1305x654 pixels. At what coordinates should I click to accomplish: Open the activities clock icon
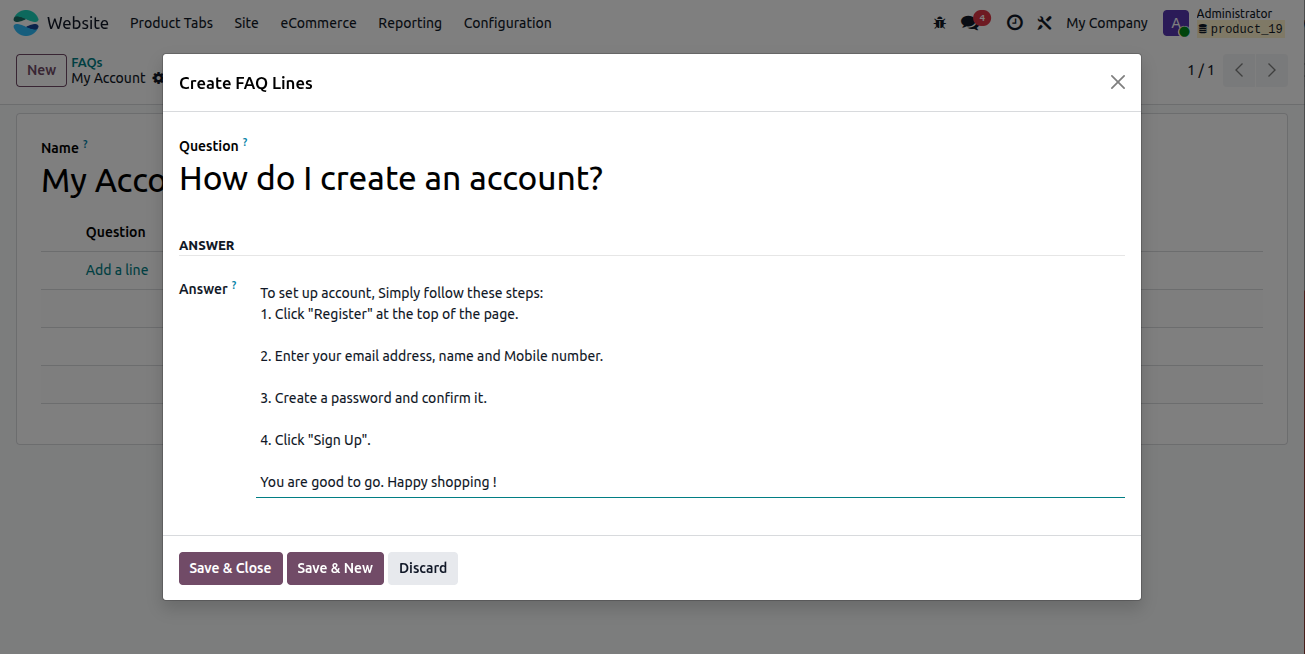pyautogui.click(x=1014, y=23)
